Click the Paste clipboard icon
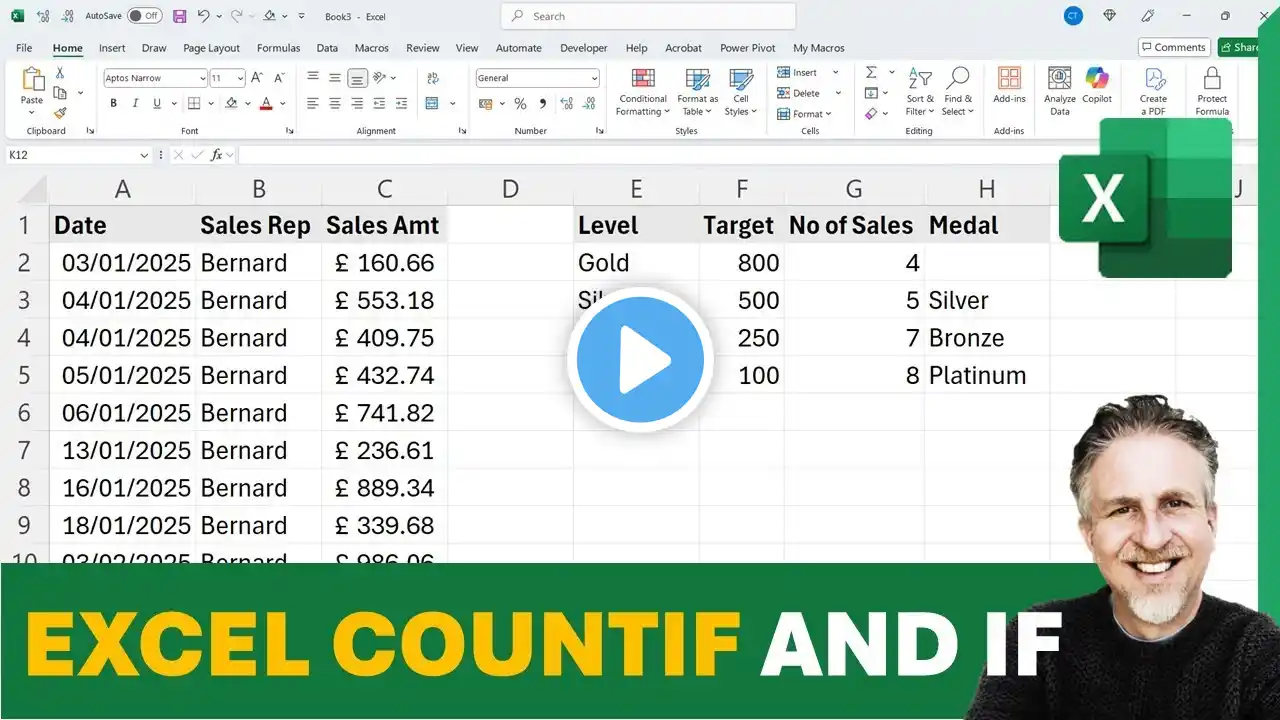 [x=32, y=79]
